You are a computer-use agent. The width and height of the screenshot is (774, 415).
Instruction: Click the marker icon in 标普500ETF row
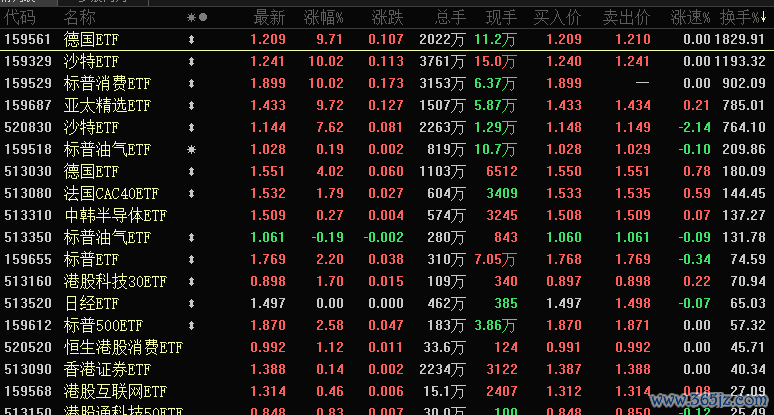[x=192, y=325]
